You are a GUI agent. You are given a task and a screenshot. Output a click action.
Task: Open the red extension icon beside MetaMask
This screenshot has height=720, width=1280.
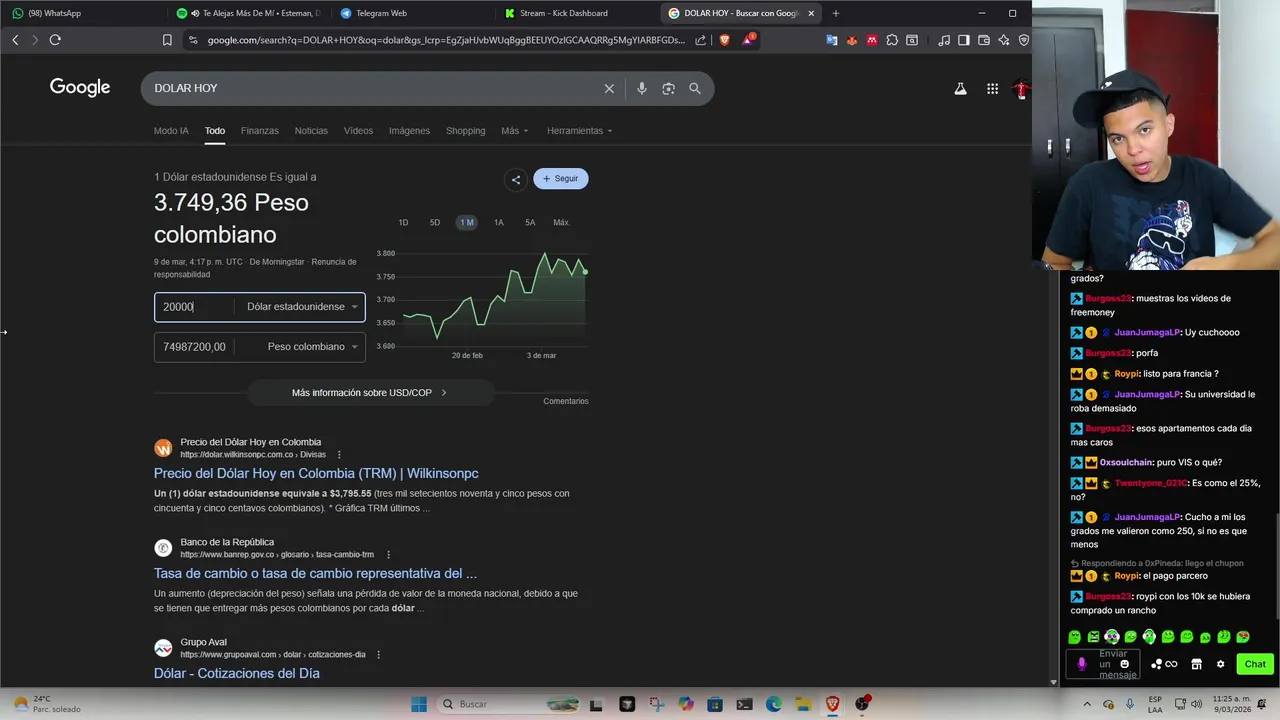click(872, 40)
